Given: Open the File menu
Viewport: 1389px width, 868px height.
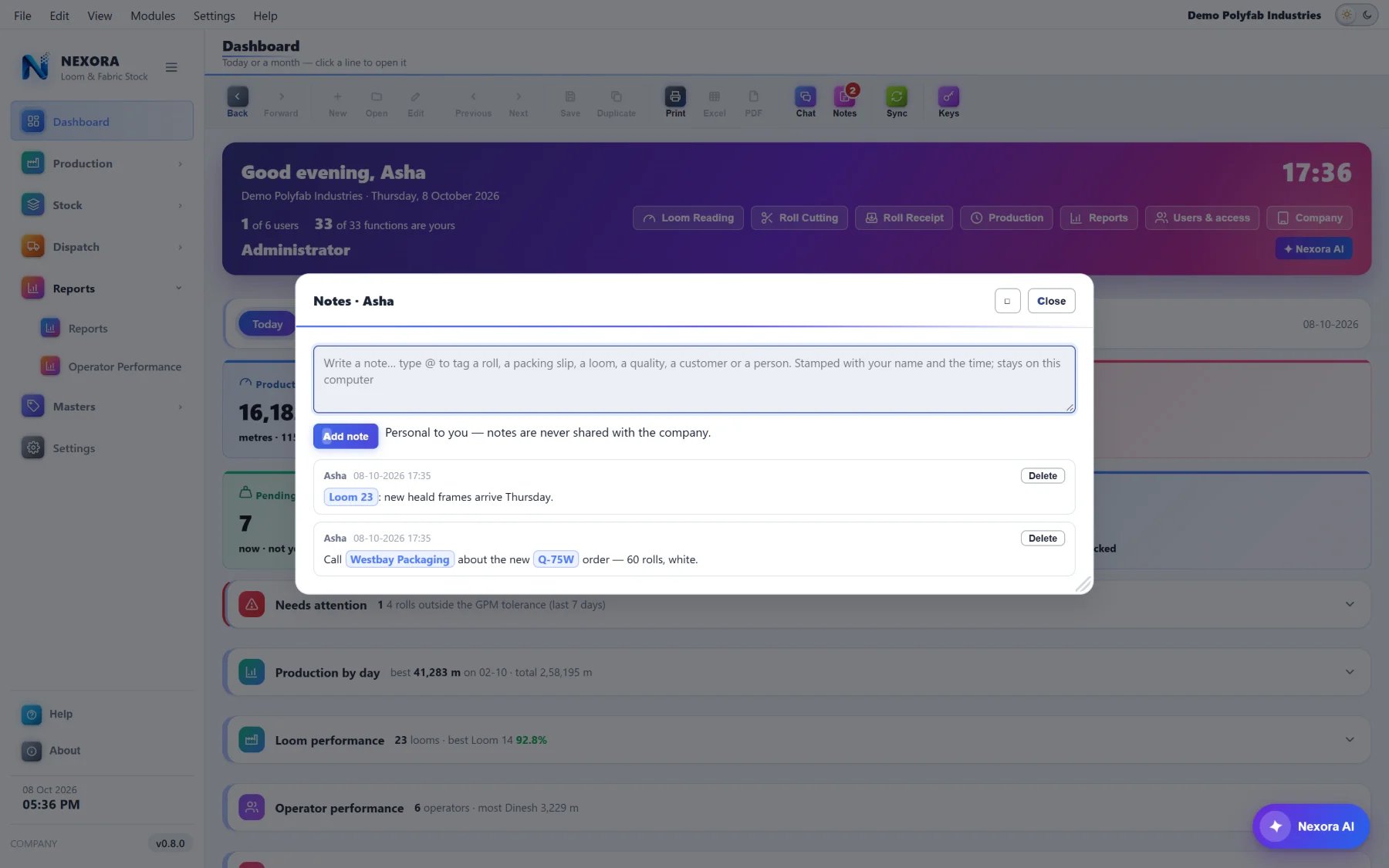Looking at the screenshot, I should click(22, 15).
